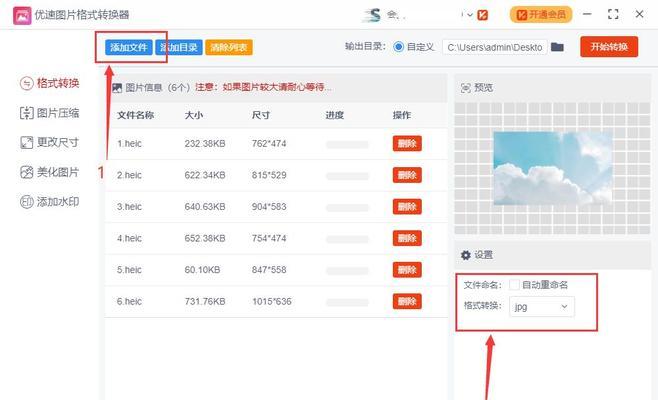Click the S logo icon in title bar

click(x=372, y=15)
